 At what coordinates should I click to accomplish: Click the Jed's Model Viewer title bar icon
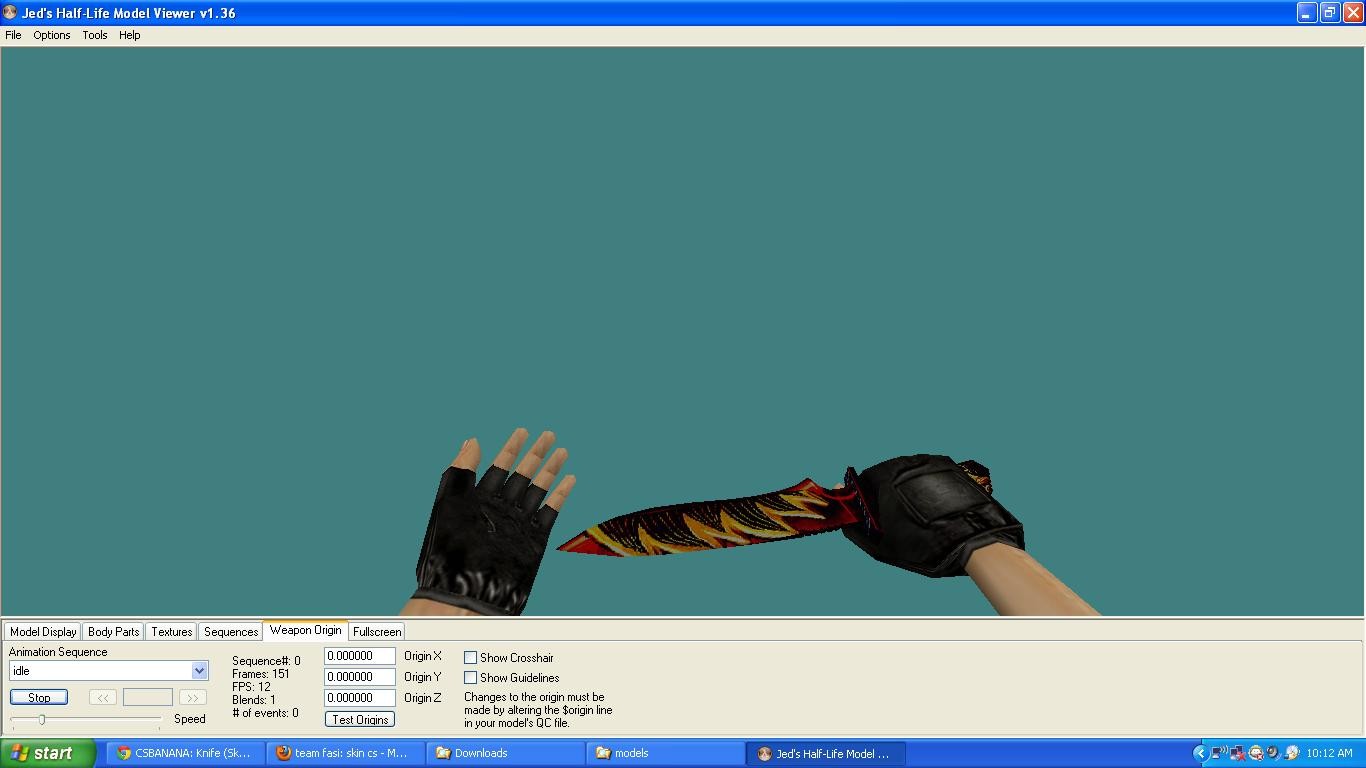(x=10, y=13)
